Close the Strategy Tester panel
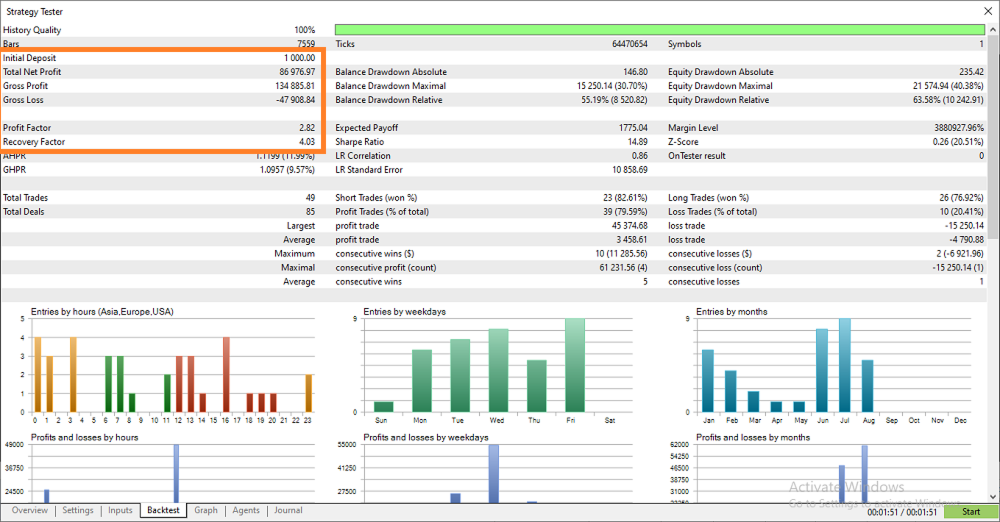The image size is (1000, 522). click(988, 11)
